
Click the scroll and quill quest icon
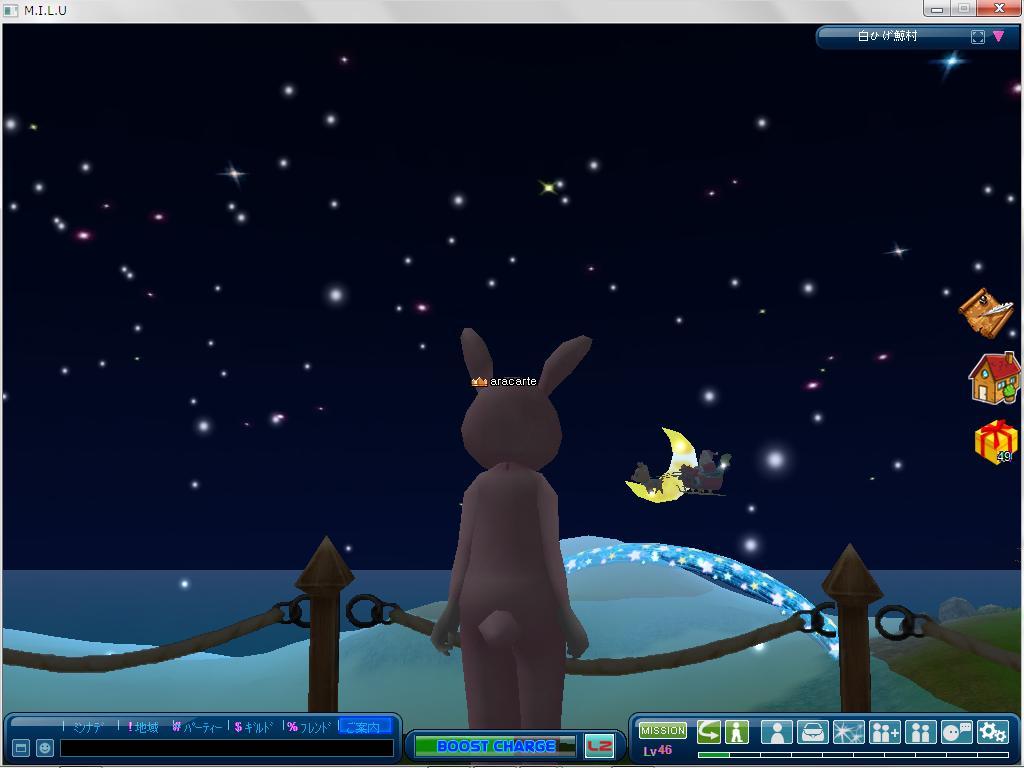tap(985, 313)
